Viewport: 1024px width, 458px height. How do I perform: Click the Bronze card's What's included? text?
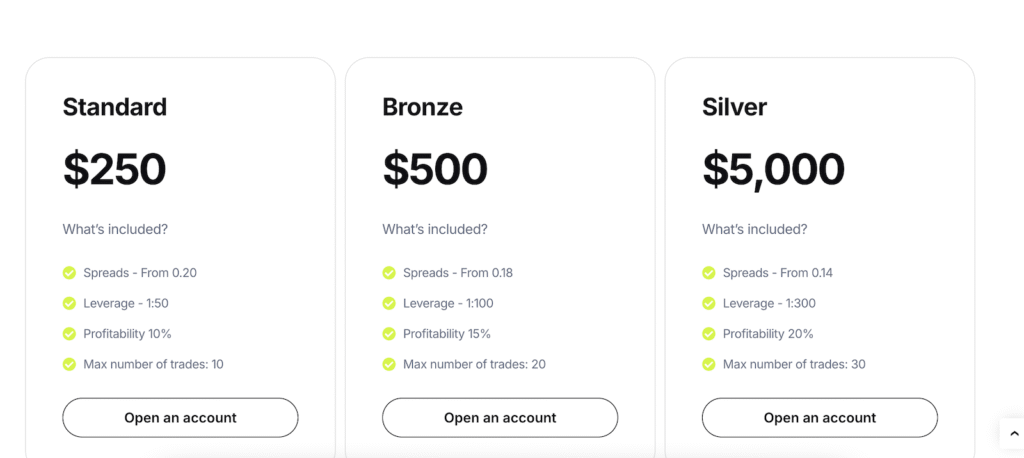coord(435,229)
